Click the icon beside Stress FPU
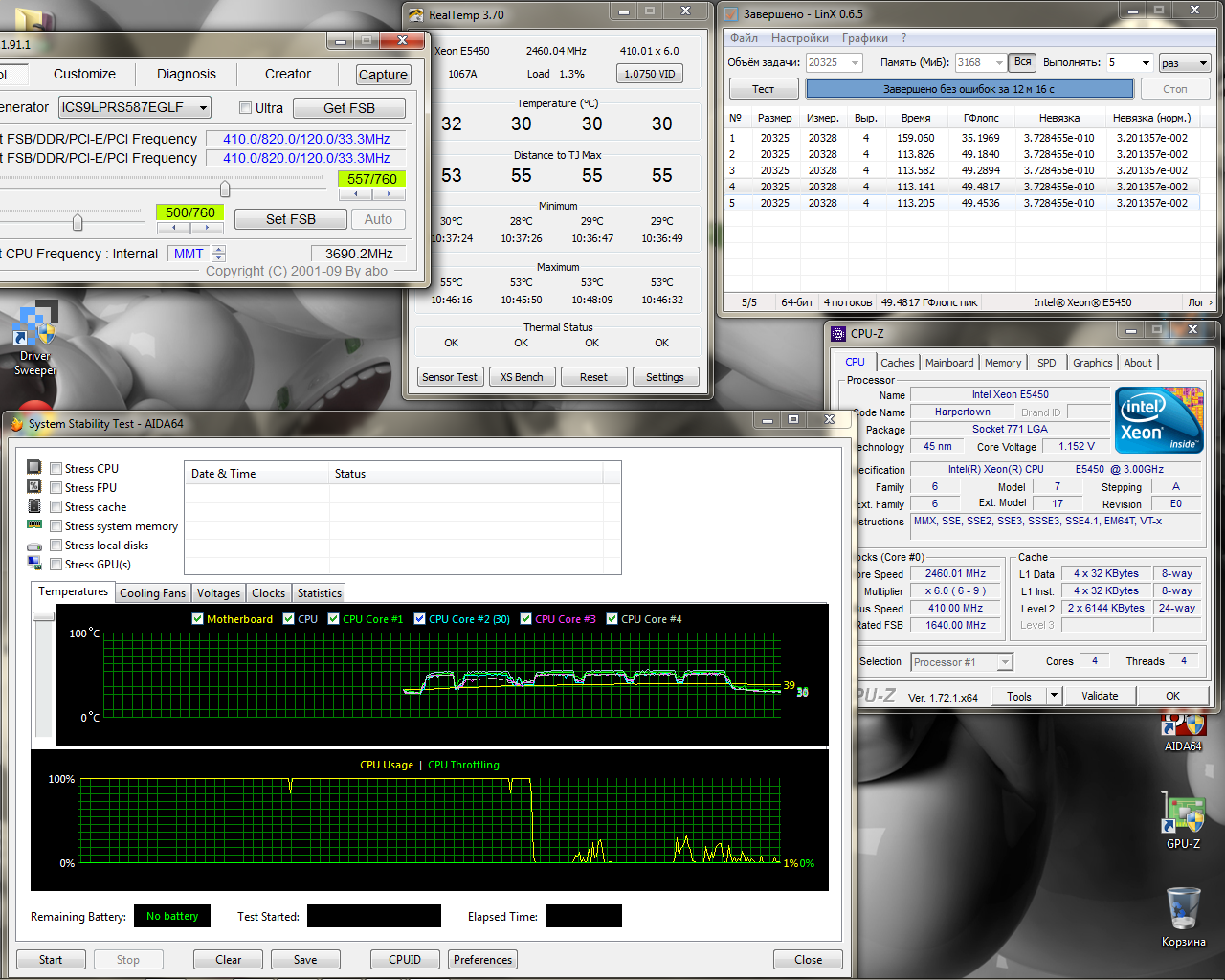This screenshot has height=980, width=1225. tap(34, 486)
